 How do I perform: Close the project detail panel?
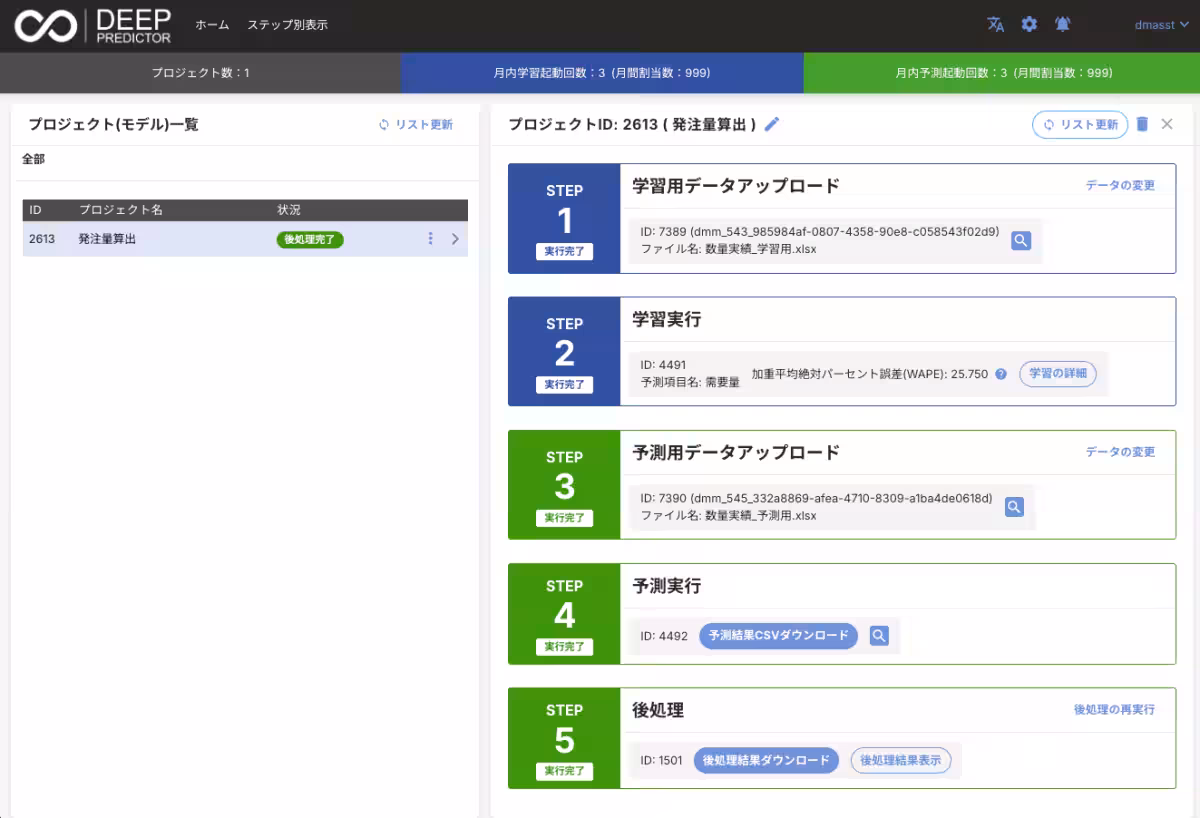[x=1166, y=124]
